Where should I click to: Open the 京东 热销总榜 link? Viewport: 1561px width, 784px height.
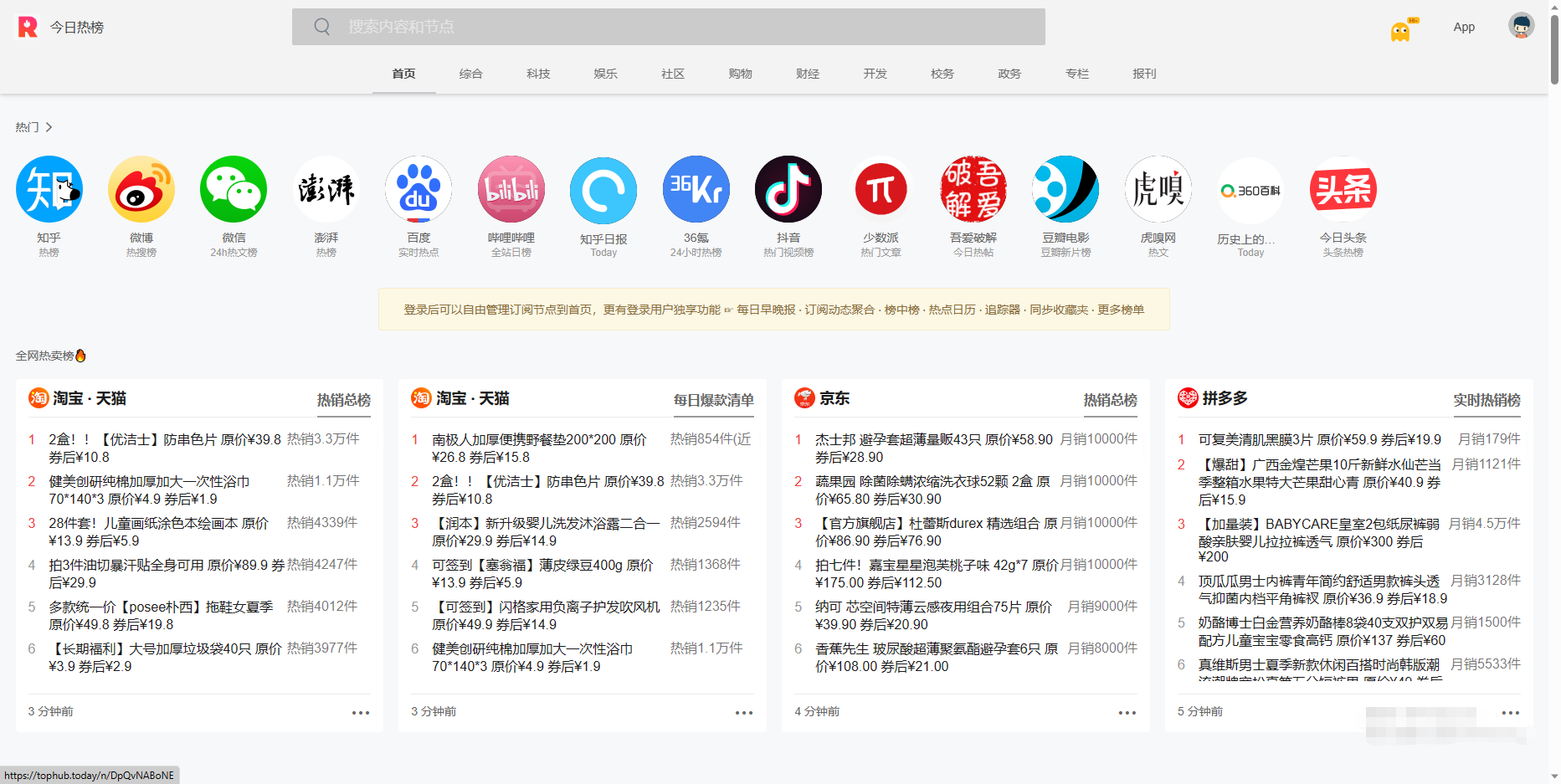tap(1111, 400)
